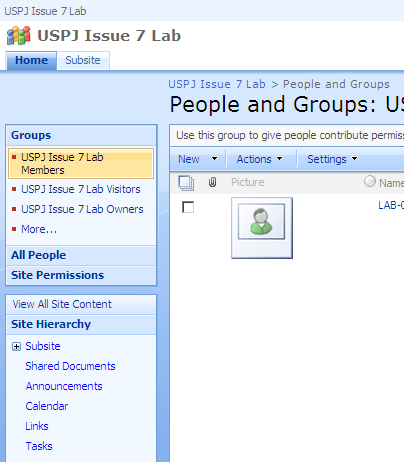Click the More... groups link

pos(39,229)
